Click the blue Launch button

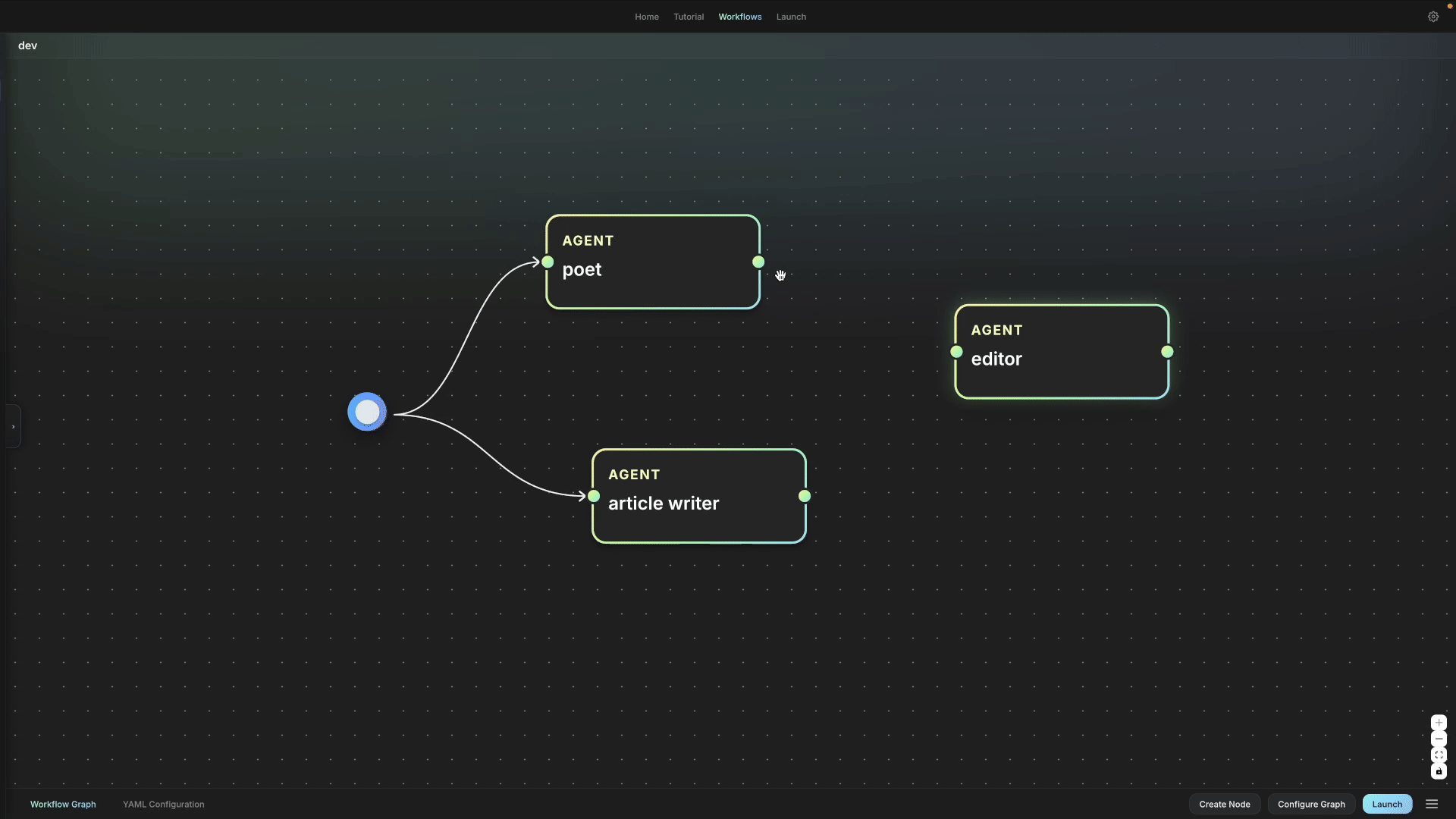[1387, 805]
